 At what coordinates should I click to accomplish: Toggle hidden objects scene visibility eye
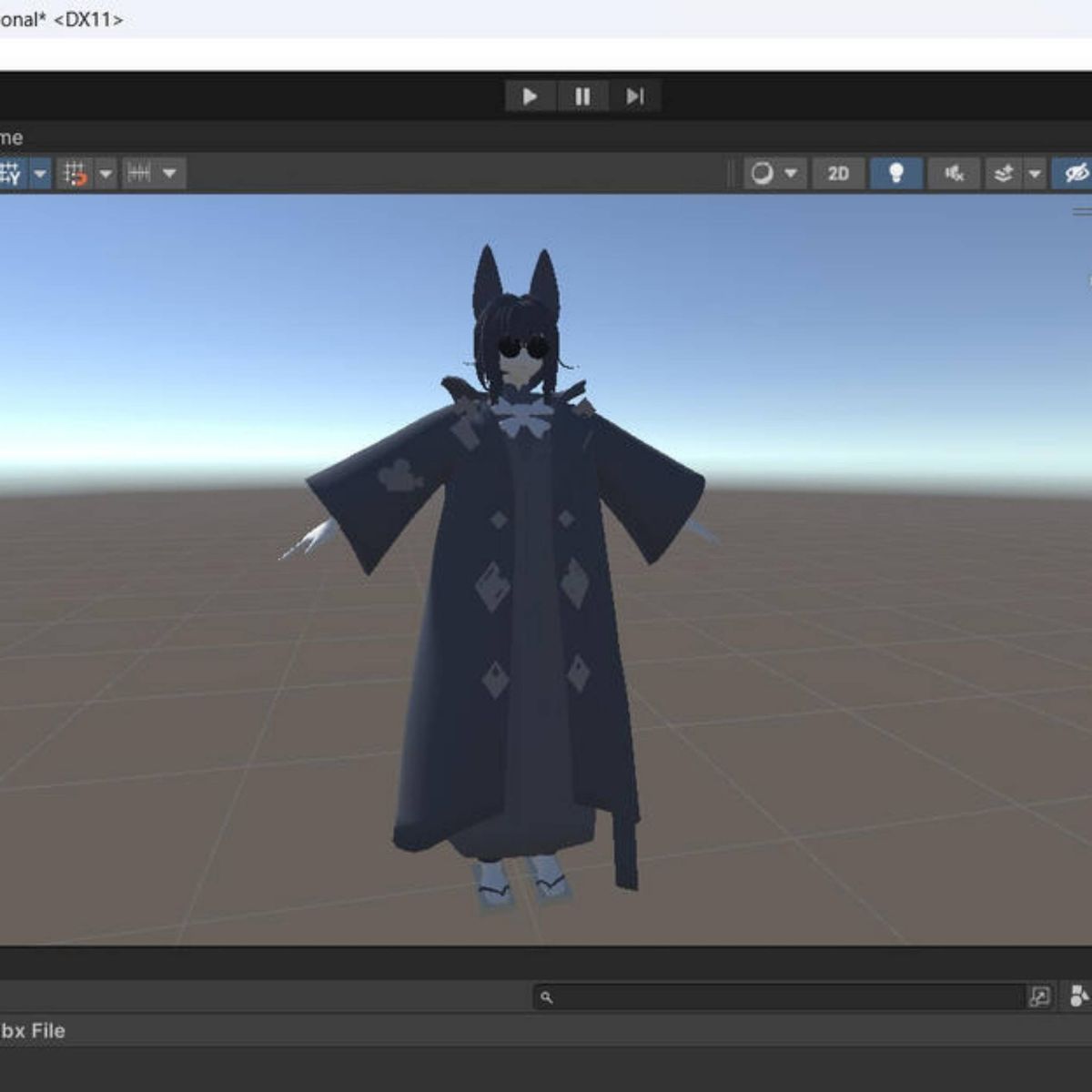click(1075, 173)
